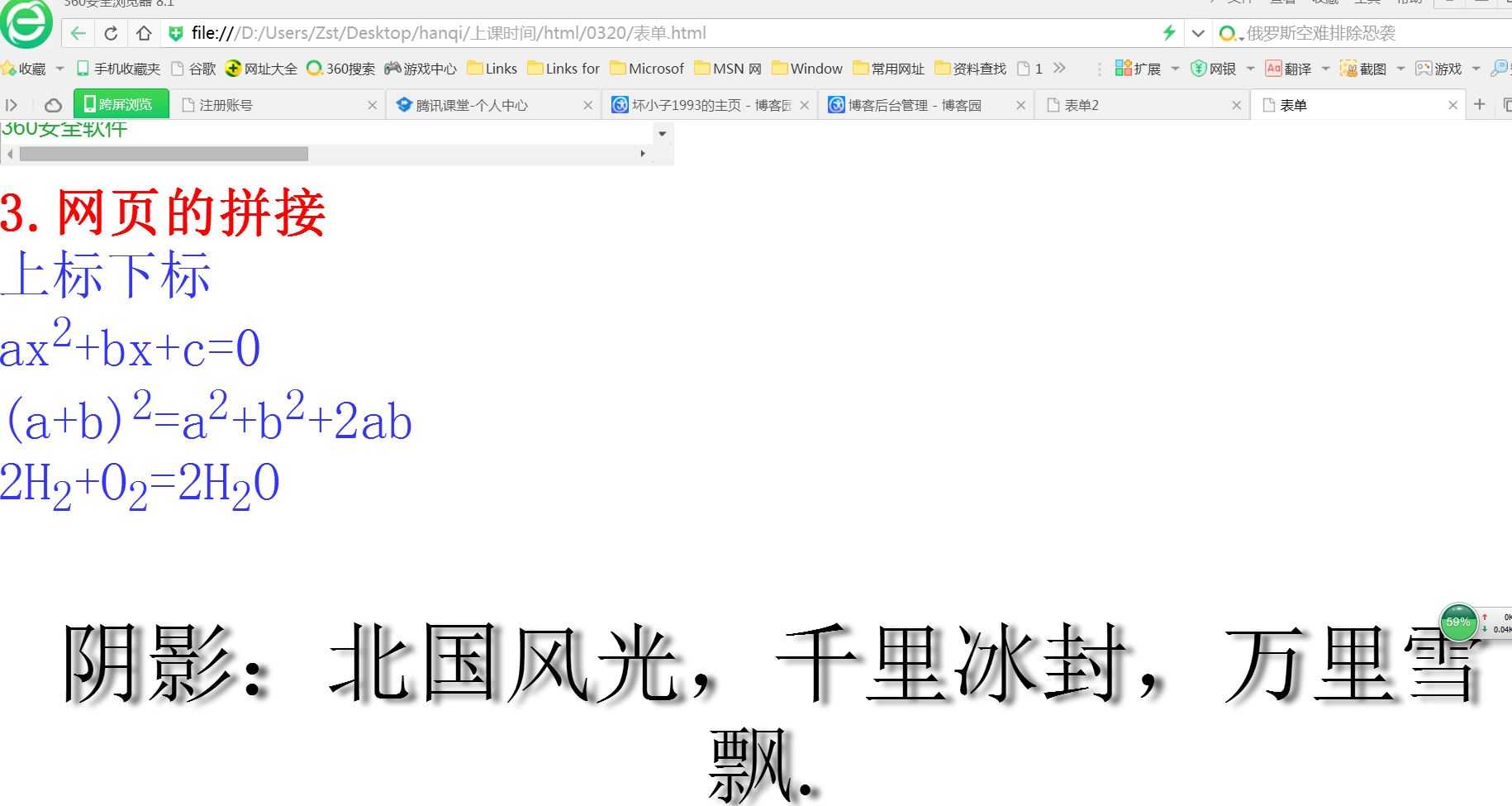Open the 扩展 extensions button
This screenshot has width=1512, height=806.
[x=1137, y=69]
